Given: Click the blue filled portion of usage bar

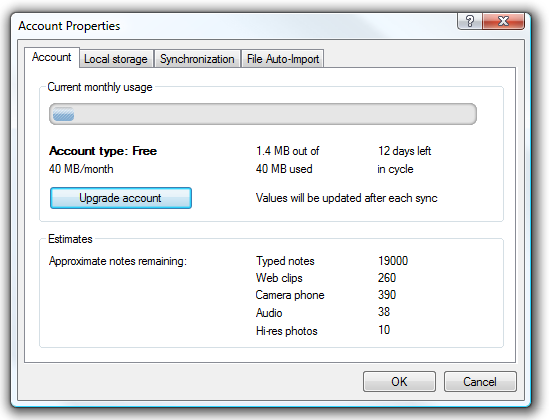Looking at the screenshot, I should [x=63, y=114].
